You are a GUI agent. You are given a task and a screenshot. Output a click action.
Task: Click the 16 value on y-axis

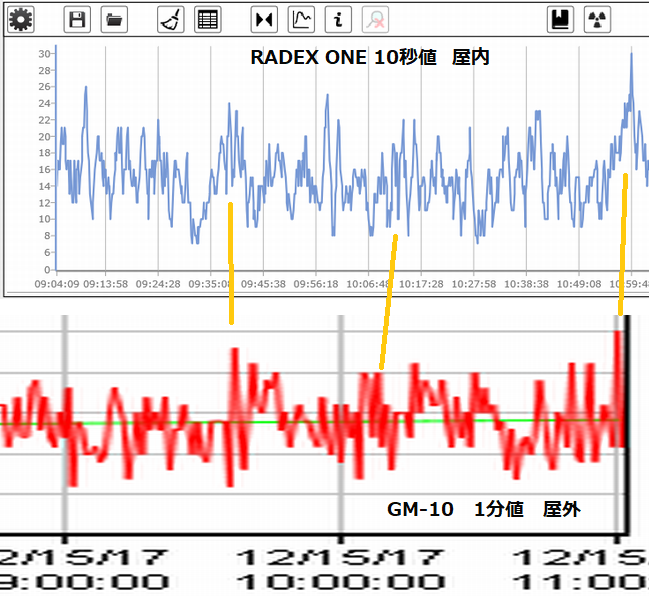(x=44, y=169)
